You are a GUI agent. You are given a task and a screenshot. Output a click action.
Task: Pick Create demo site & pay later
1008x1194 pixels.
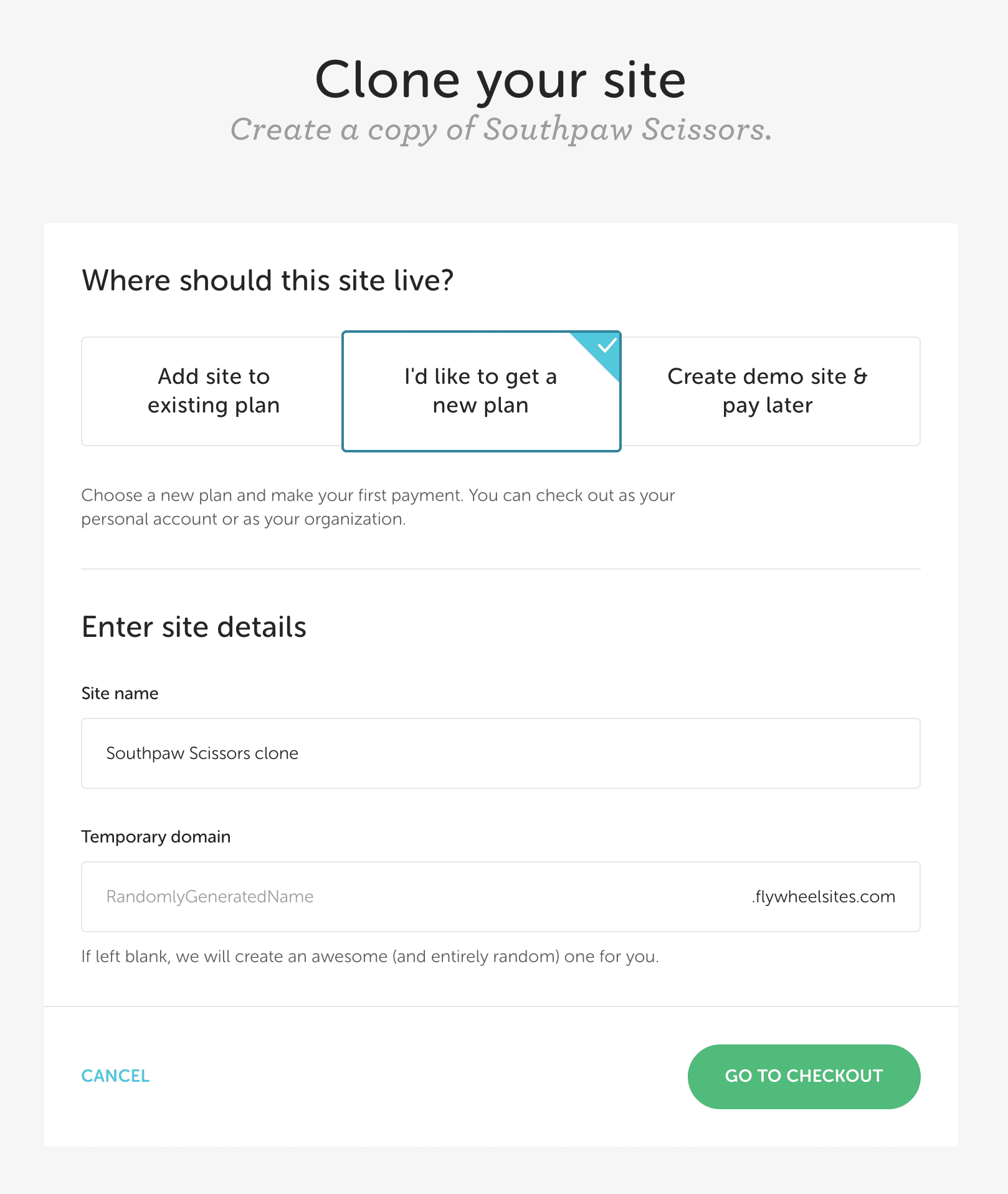(x=768, y=391)
